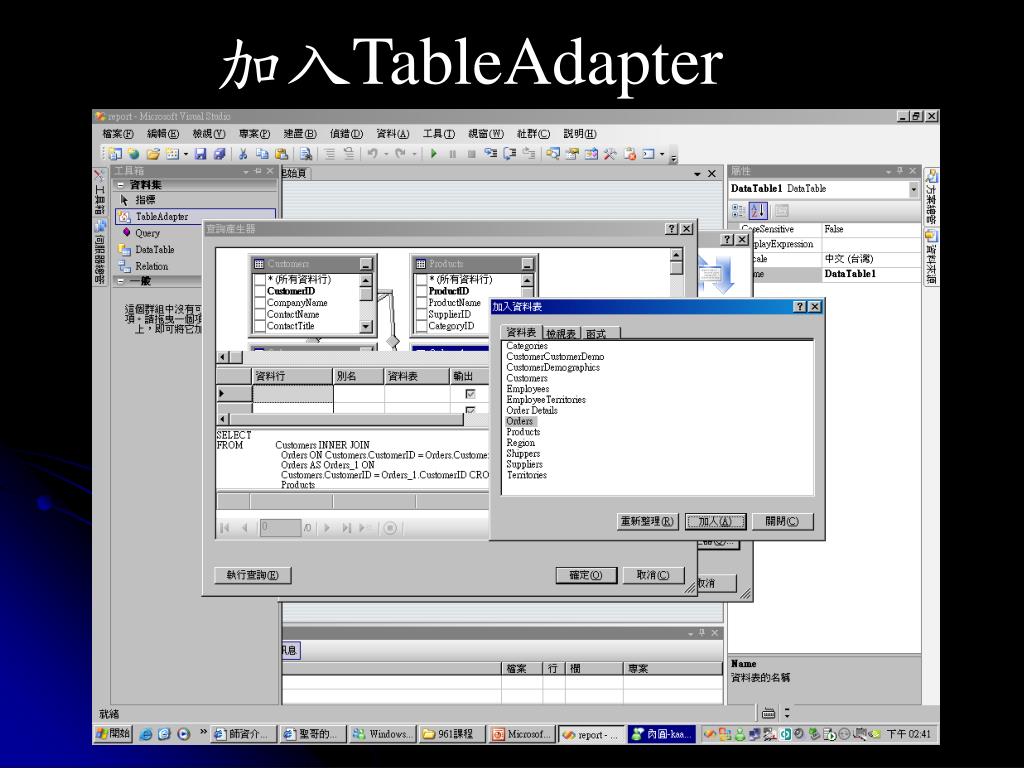This screenshot has width=1024, height=768.
Task: Click the Cut (scissors) toolbar icon
Action: click(x=243, y=154)
